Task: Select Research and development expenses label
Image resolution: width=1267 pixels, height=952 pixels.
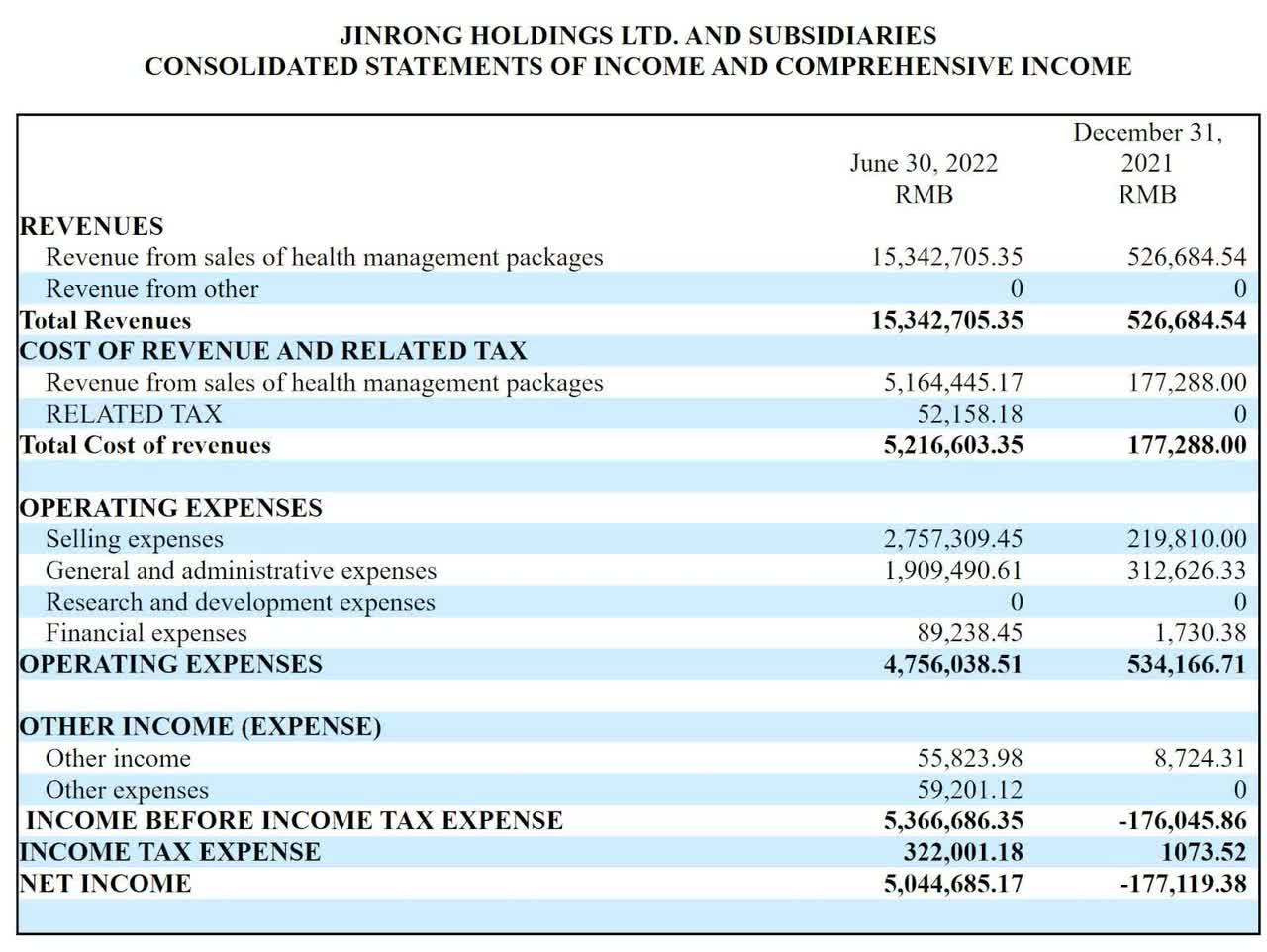Action: (x=240, y=602)
